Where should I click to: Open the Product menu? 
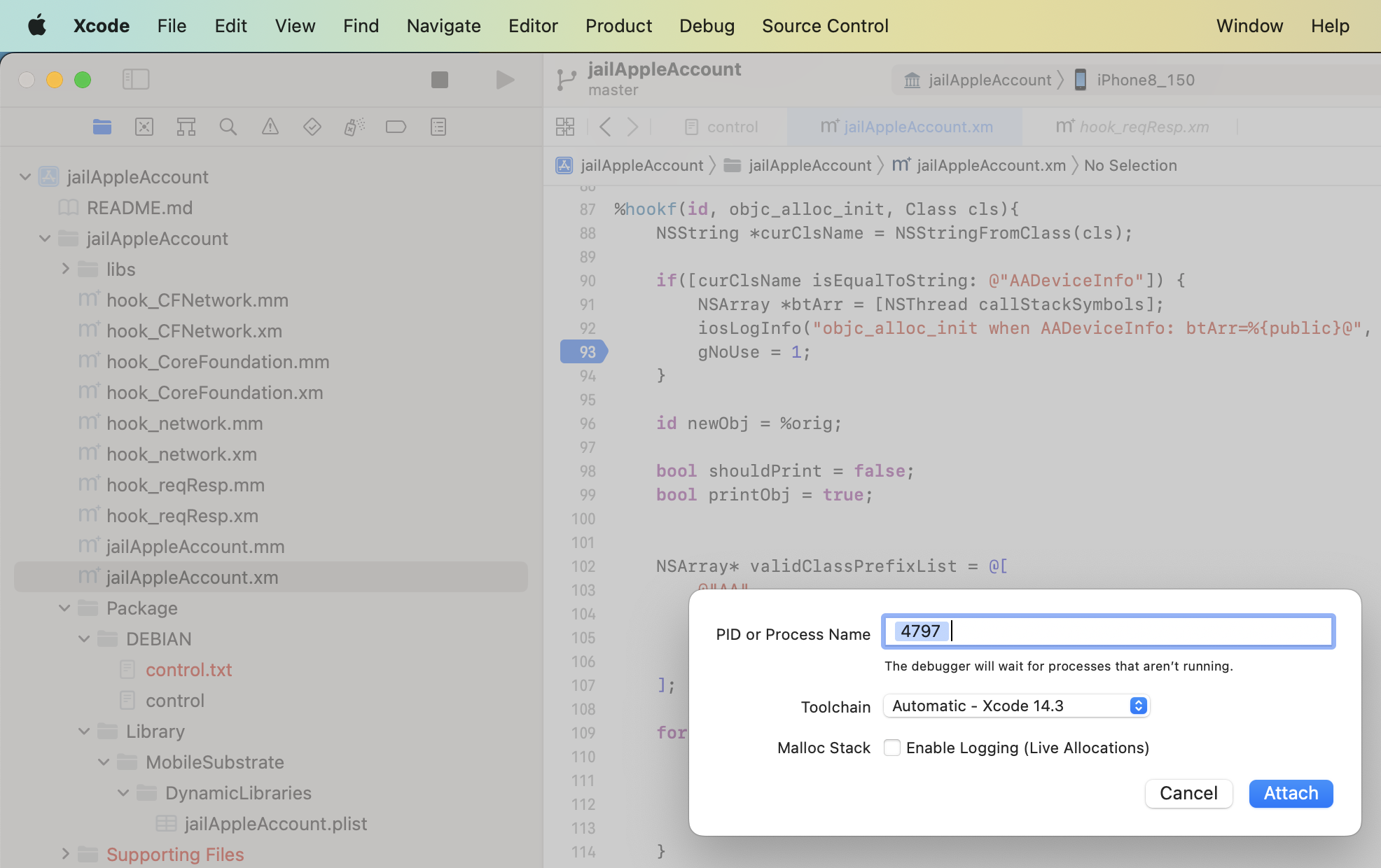pos(618,26)
